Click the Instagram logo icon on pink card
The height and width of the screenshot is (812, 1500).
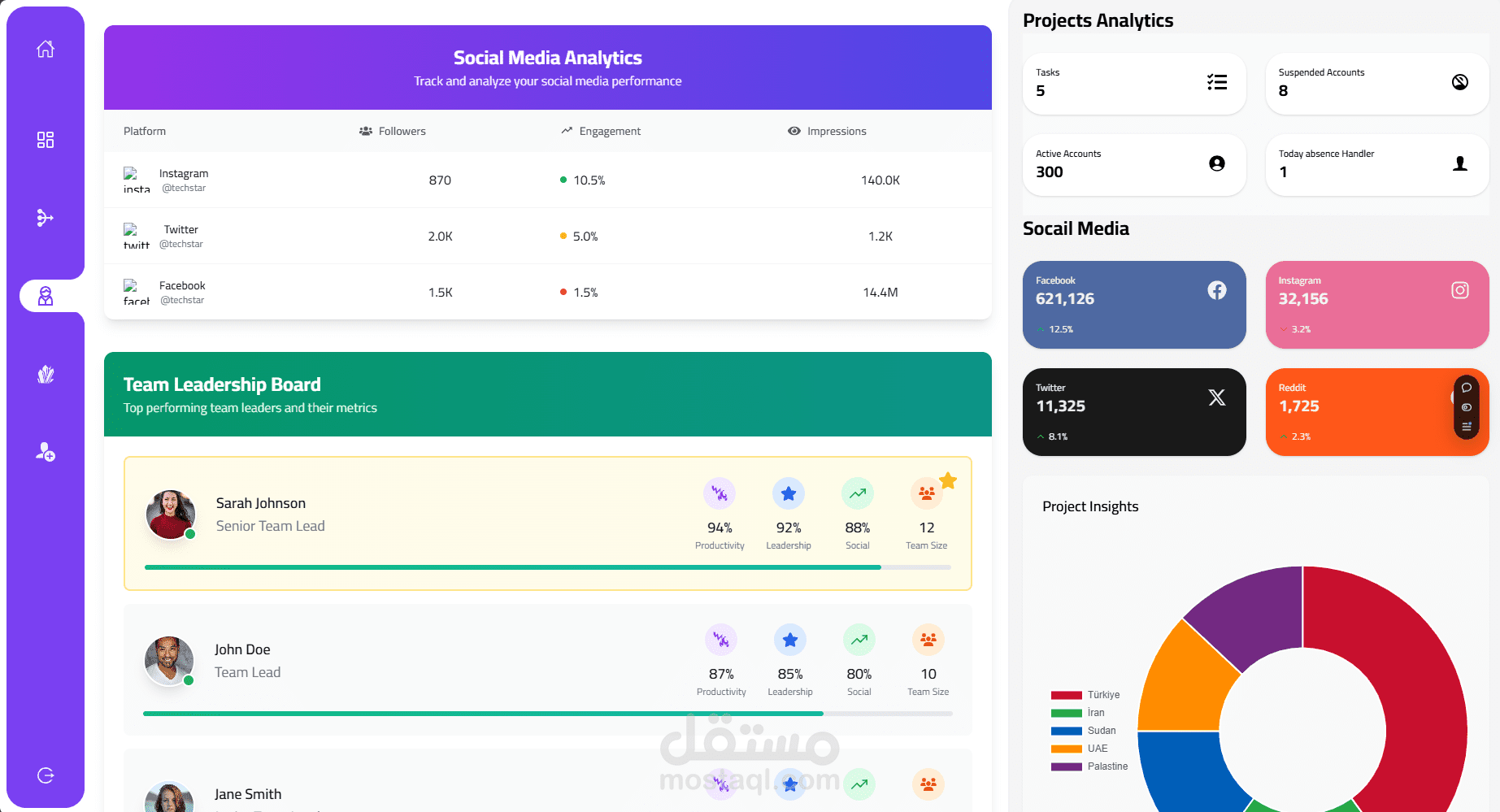click(1460, 290)
